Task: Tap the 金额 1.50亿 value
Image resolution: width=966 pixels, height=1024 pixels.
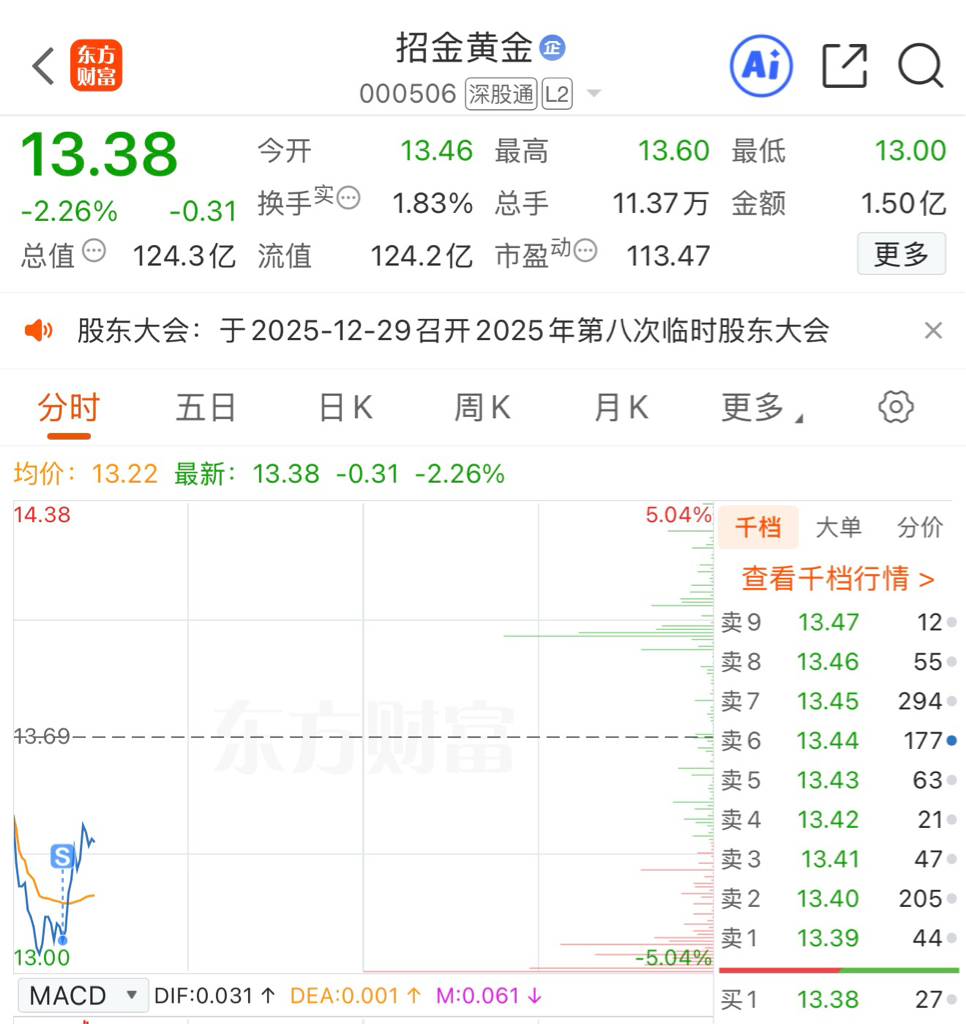Action: pos(903,204)
